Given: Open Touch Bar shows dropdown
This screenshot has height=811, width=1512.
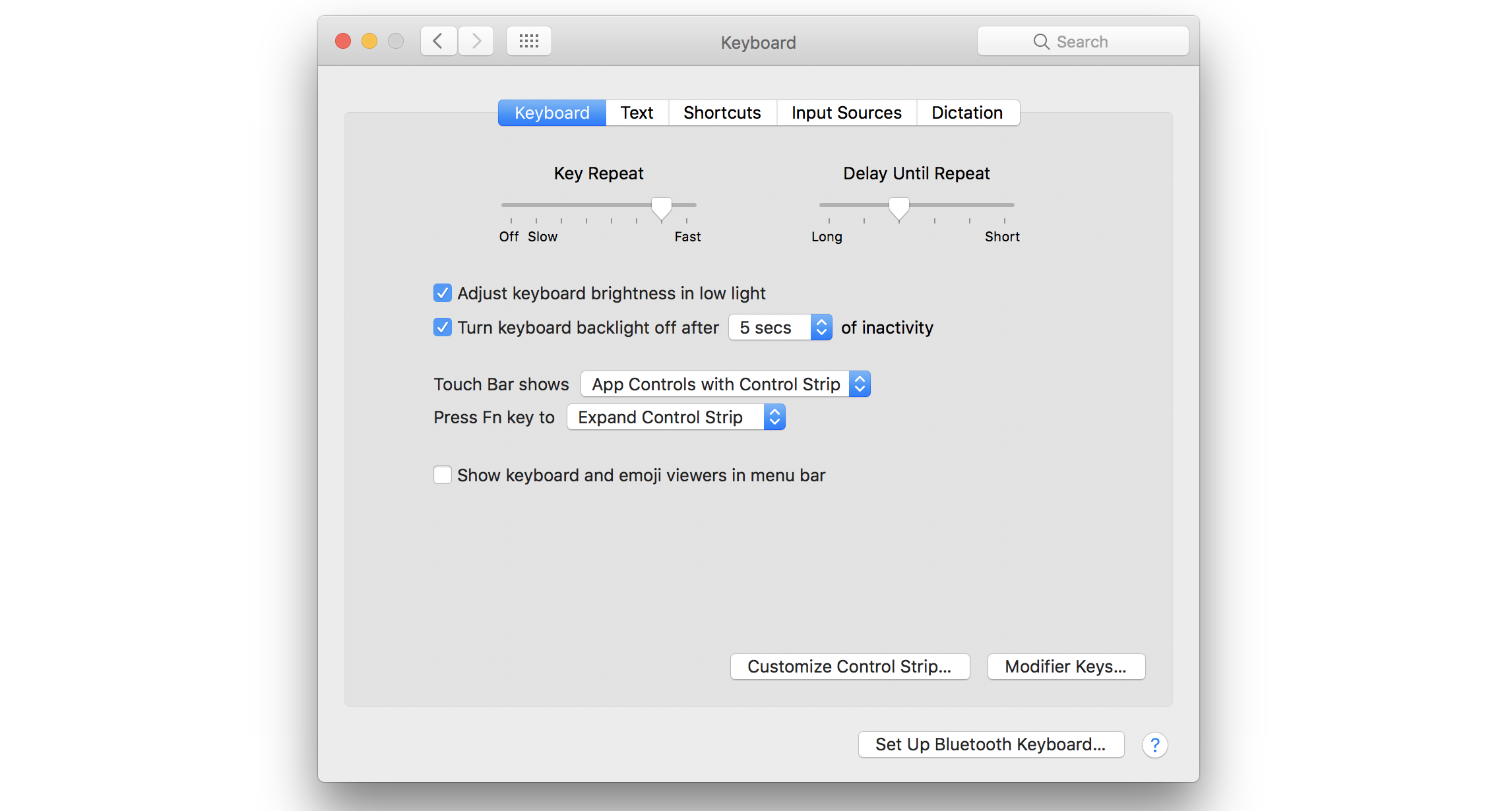Looking at the screenshot, I should tap(726, 384).
